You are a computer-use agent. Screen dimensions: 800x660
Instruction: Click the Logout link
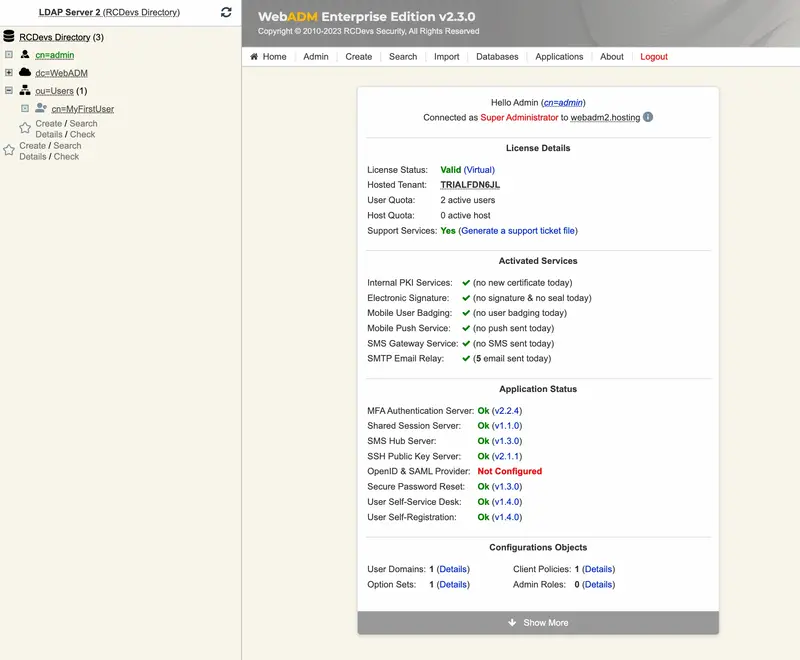tap(654, 57)
